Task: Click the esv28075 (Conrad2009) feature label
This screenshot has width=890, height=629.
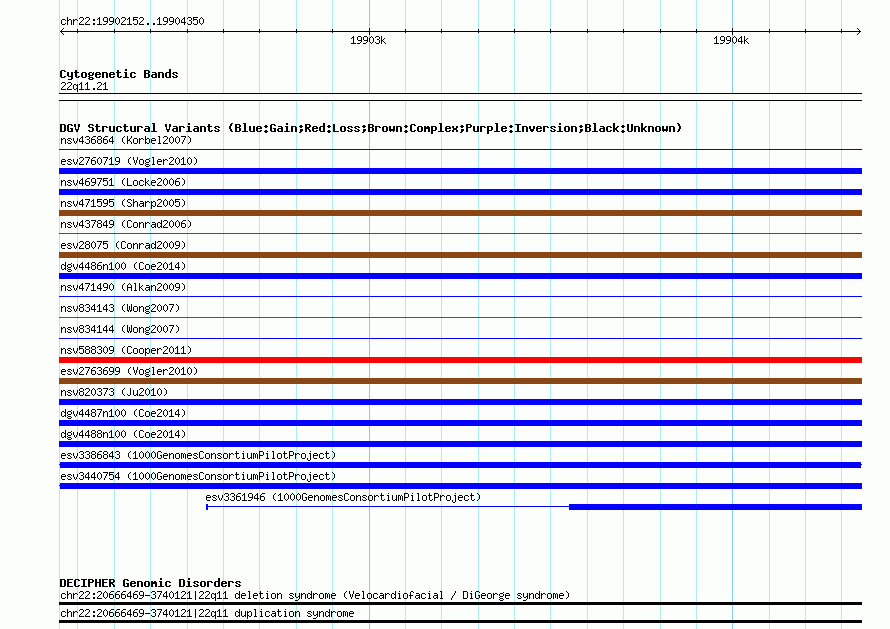Action: [123, 245]
